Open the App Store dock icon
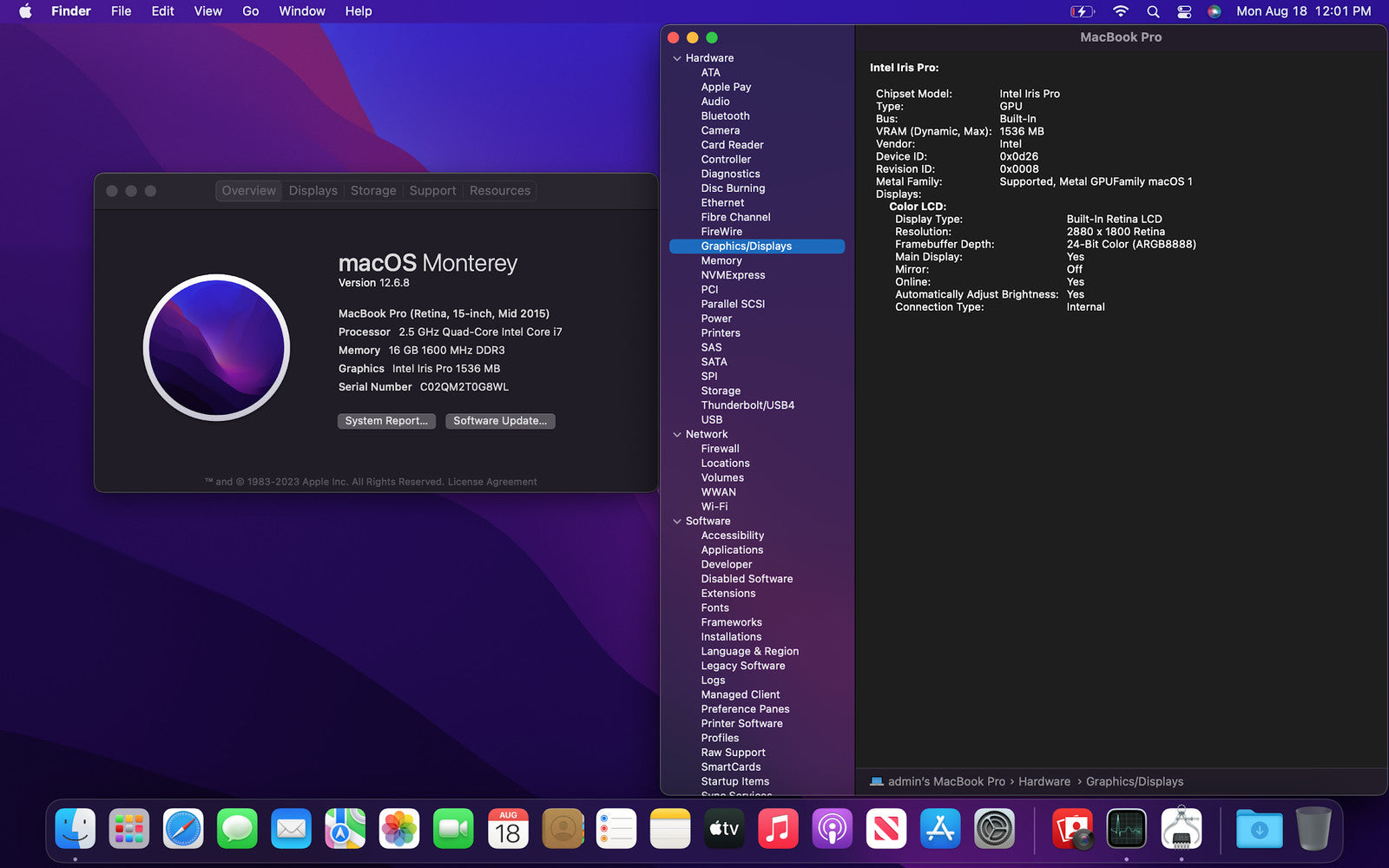 click(941, 829)
